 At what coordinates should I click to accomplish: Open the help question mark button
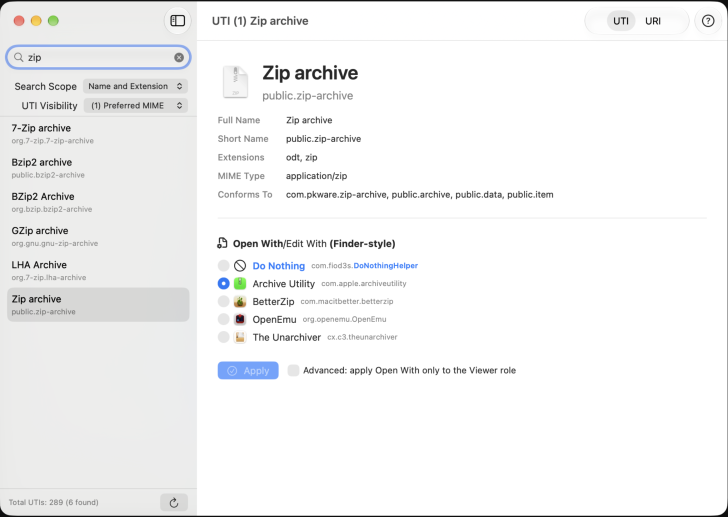coord(708,21)
